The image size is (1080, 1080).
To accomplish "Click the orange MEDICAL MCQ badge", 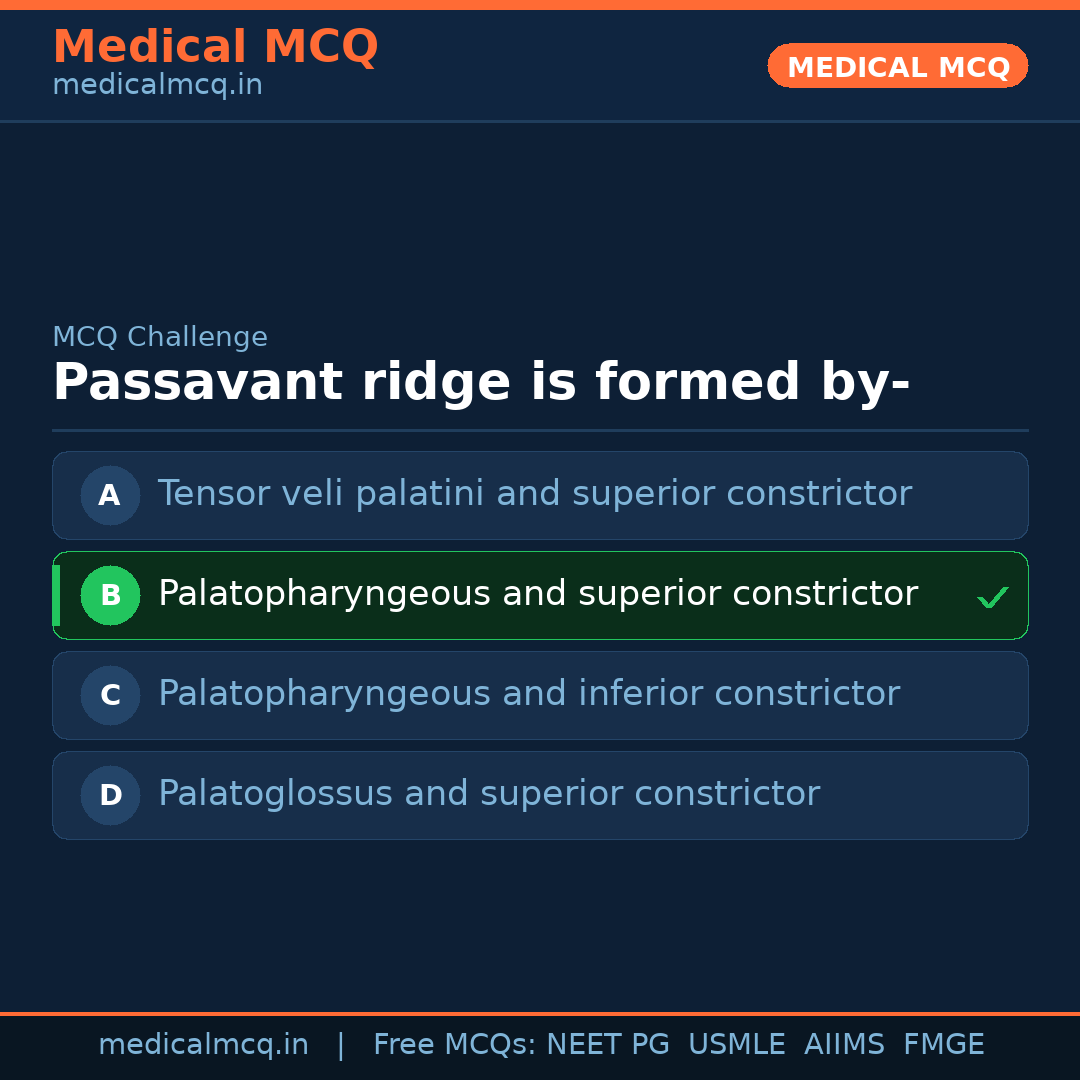I will pyautogui.click(x=897, y=66).
